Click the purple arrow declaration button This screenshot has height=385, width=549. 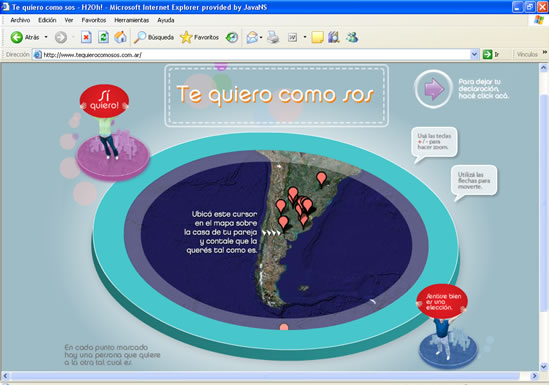(x=433, y=89)
